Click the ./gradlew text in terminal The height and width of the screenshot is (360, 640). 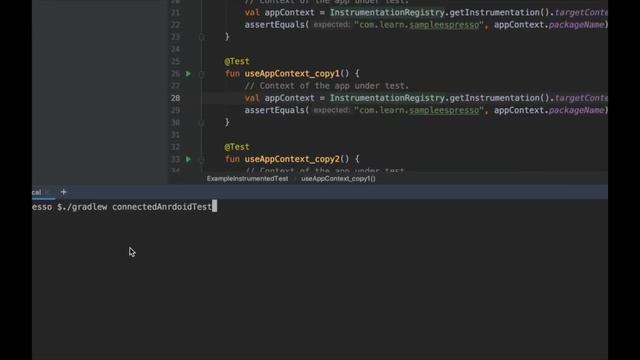pyautogui.click(x=84, y=207)
